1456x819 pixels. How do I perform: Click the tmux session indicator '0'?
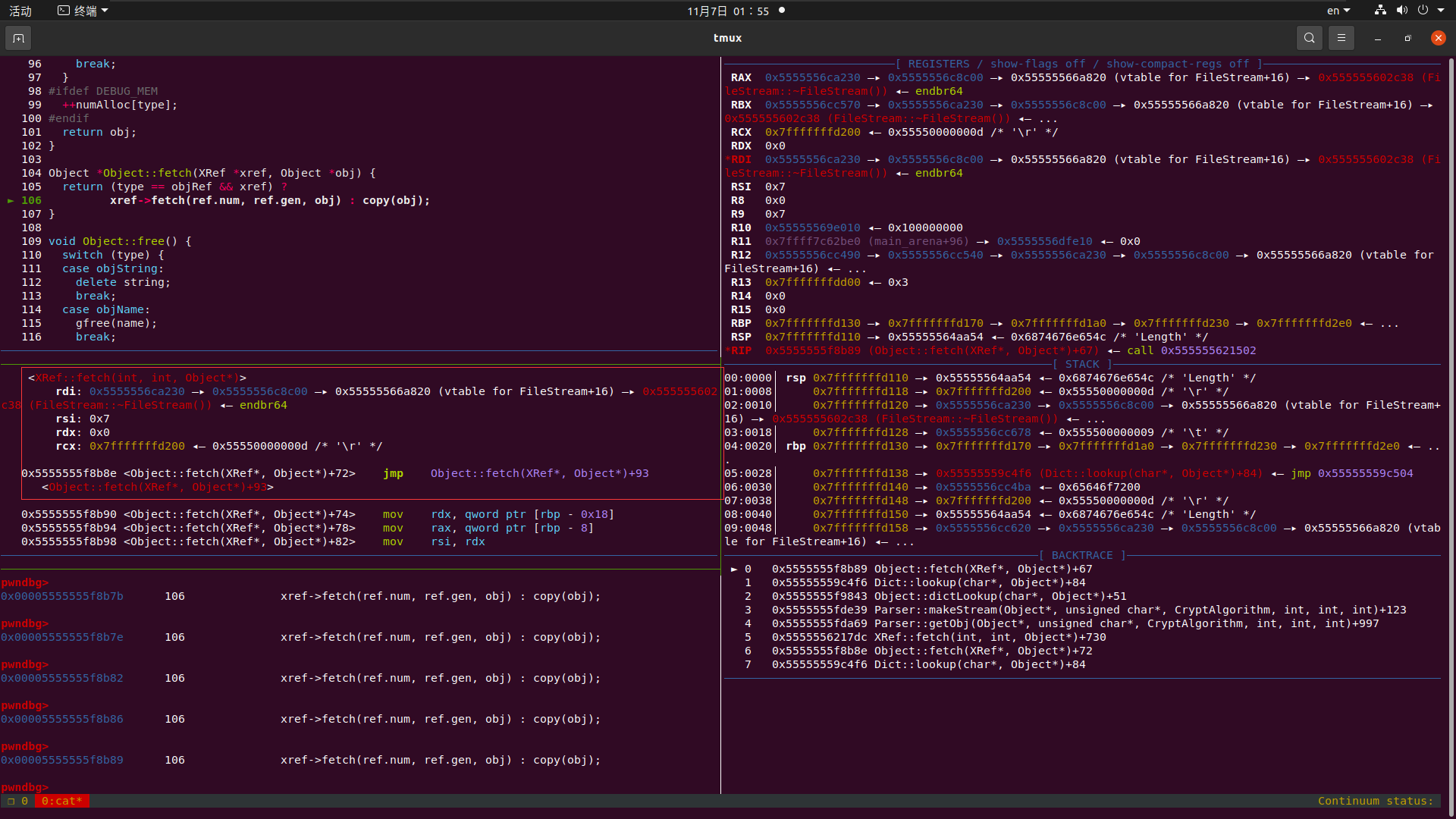click(17, 801)
